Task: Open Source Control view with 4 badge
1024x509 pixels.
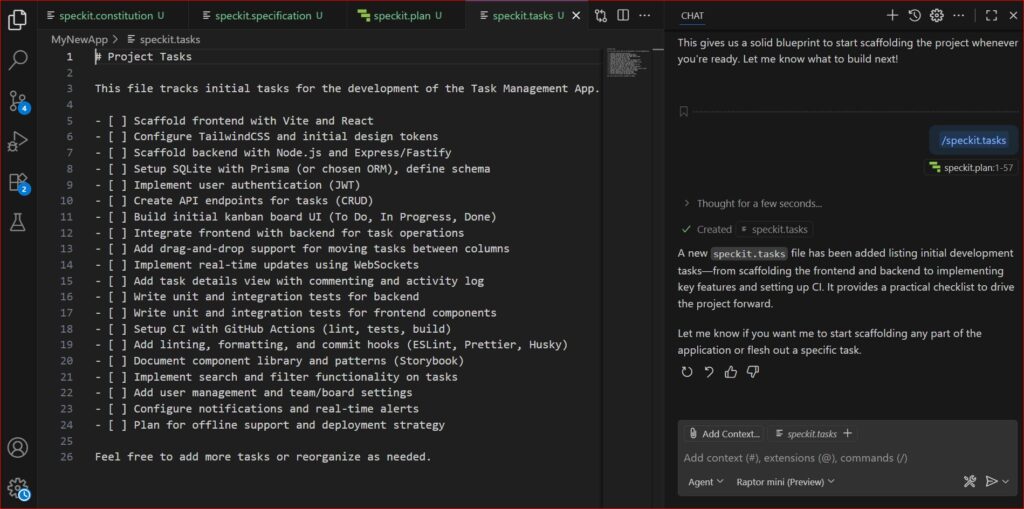Action: 18,101
